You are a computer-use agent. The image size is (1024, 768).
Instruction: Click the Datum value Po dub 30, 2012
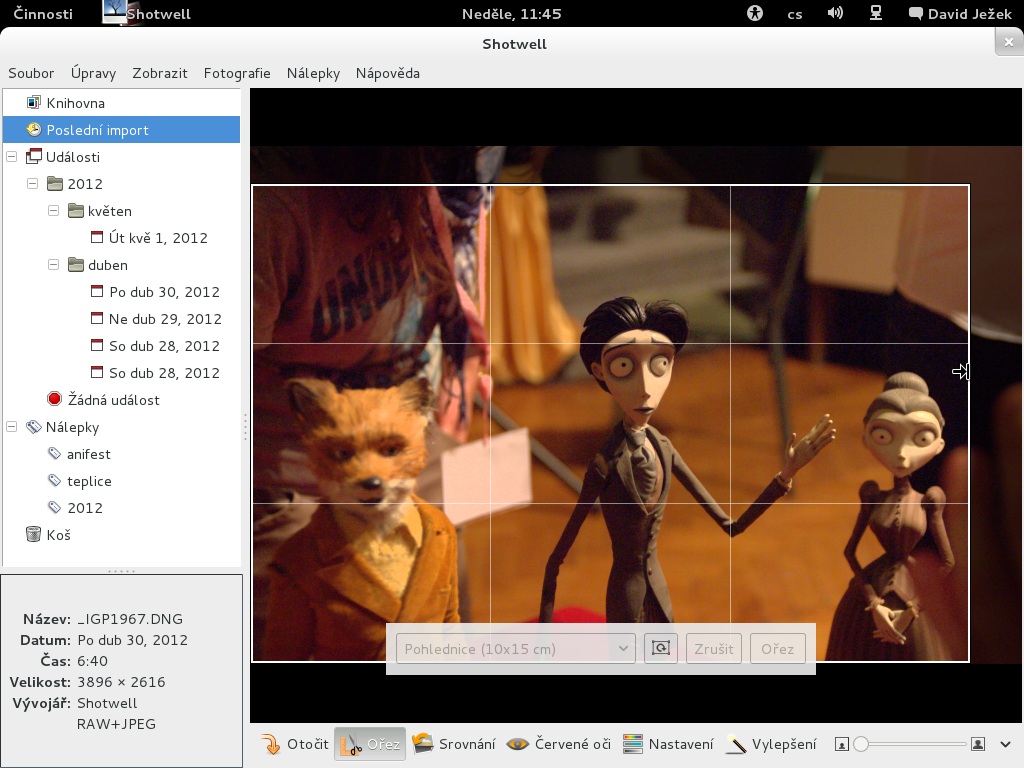[133, 640]
